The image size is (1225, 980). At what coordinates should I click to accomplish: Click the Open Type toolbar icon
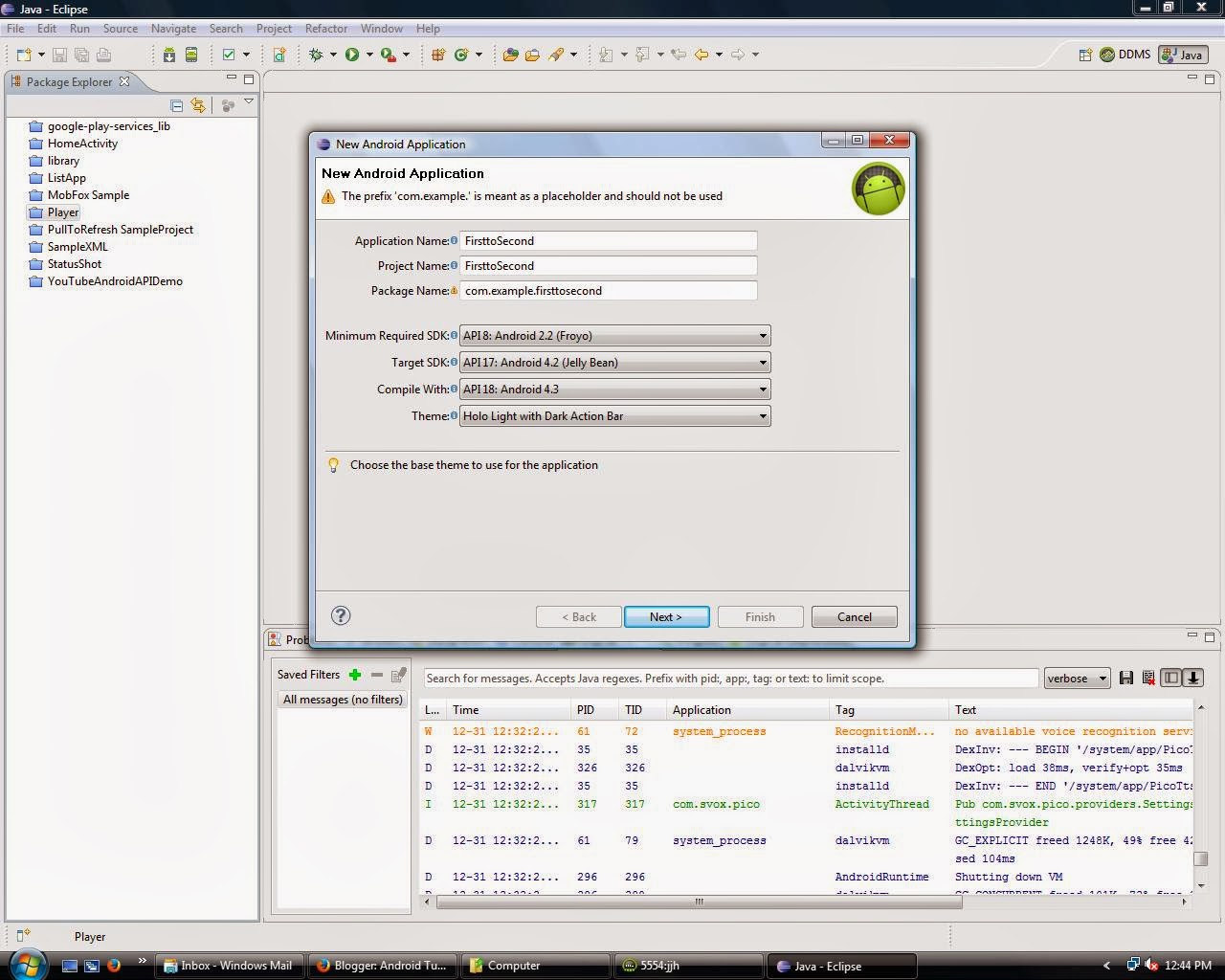tap(510, 55)
